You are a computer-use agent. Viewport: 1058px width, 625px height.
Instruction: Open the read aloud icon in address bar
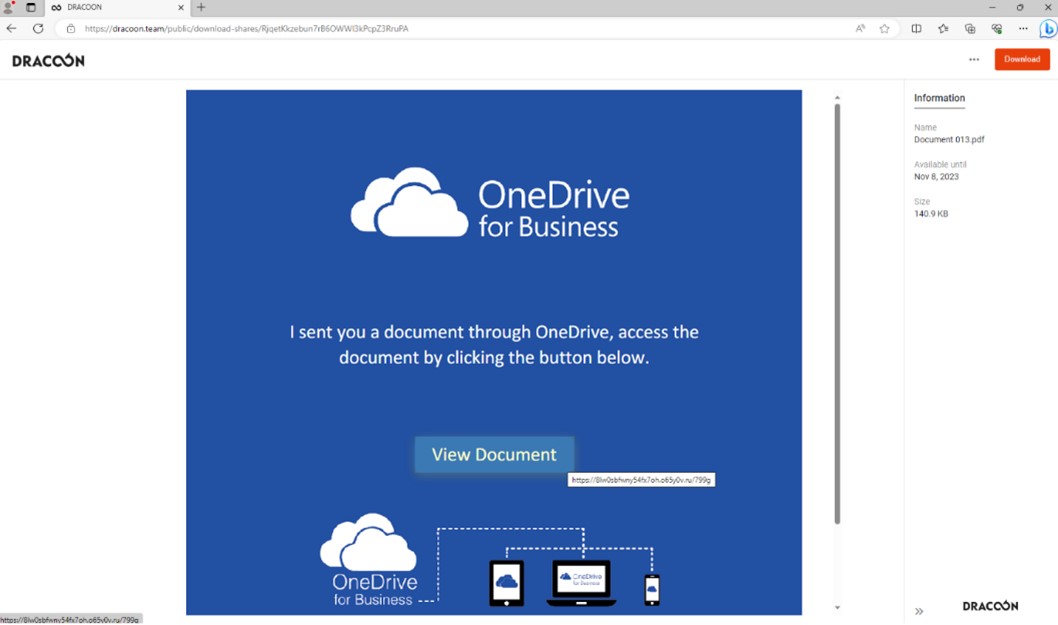pos(860,28)
